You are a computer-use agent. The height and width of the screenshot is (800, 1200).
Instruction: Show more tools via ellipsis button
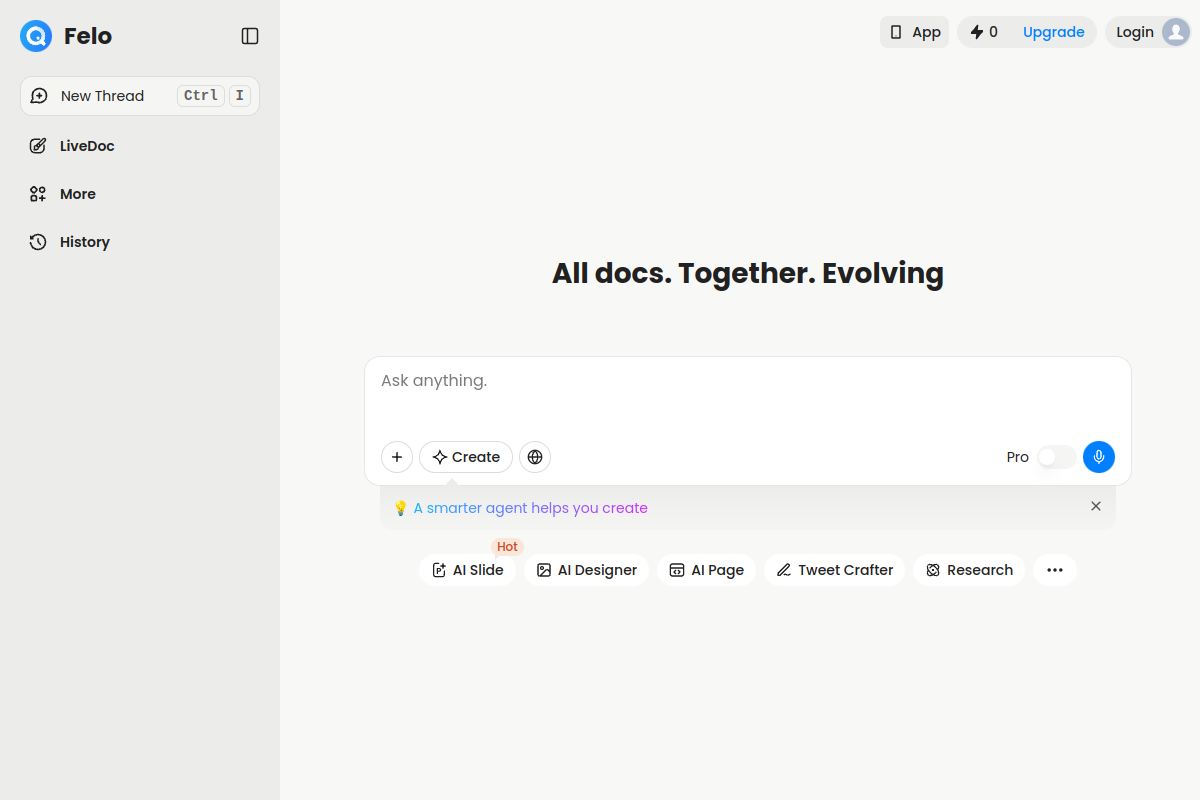[1055, 570]
